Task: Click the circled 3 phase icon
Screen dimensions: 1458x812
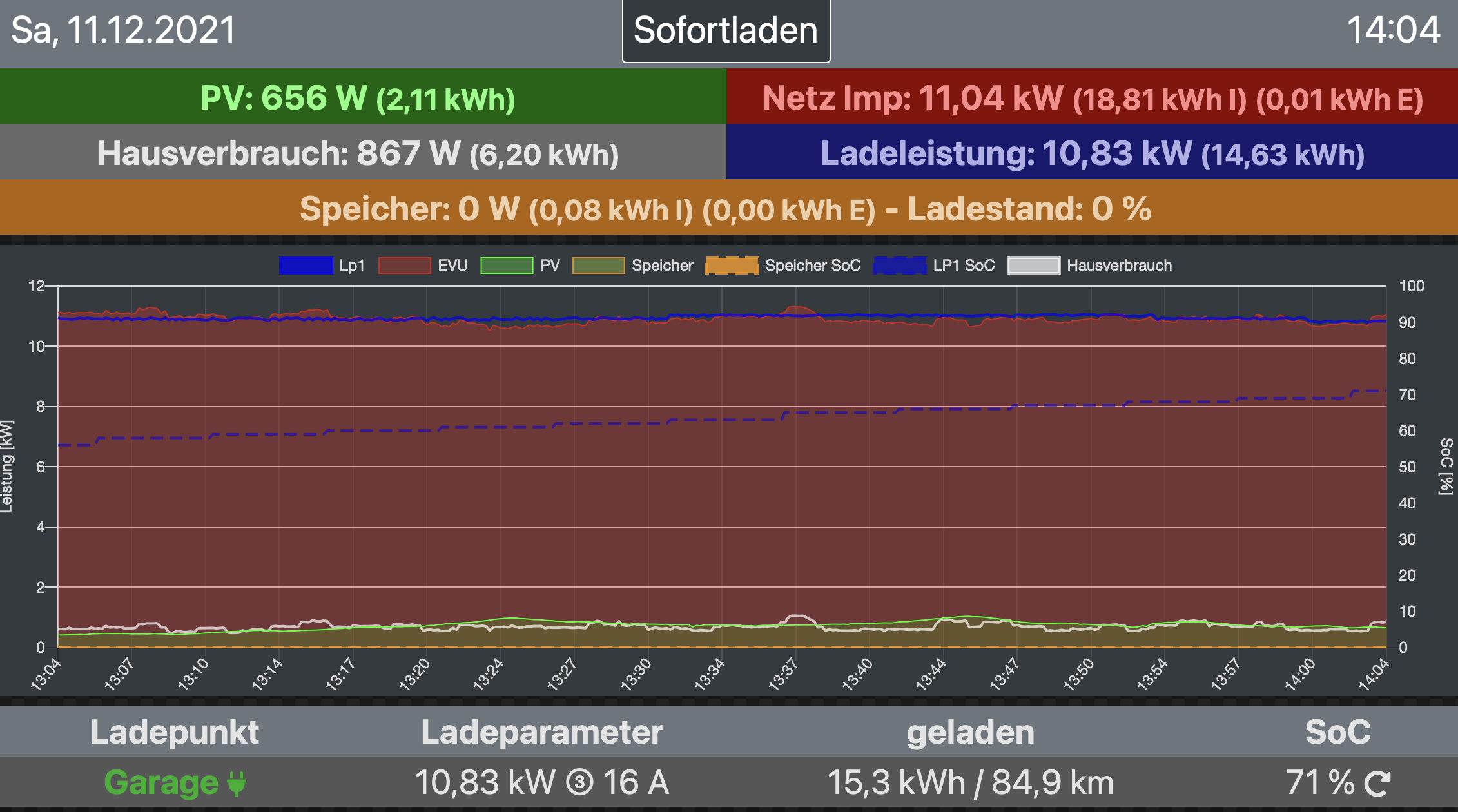Action: [579, 783]
